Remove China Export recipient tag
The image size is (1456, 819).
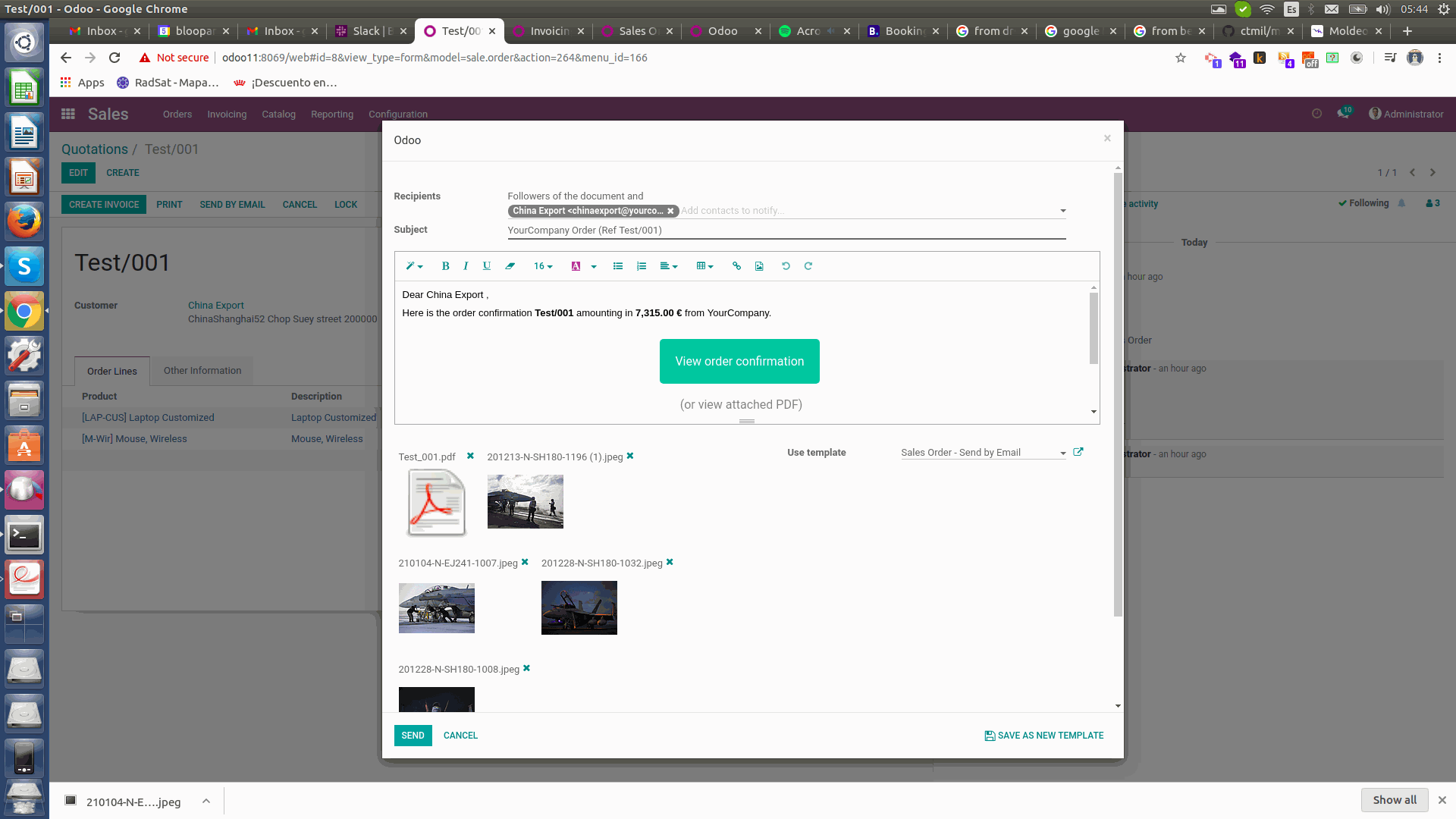[x=670, y=211]
